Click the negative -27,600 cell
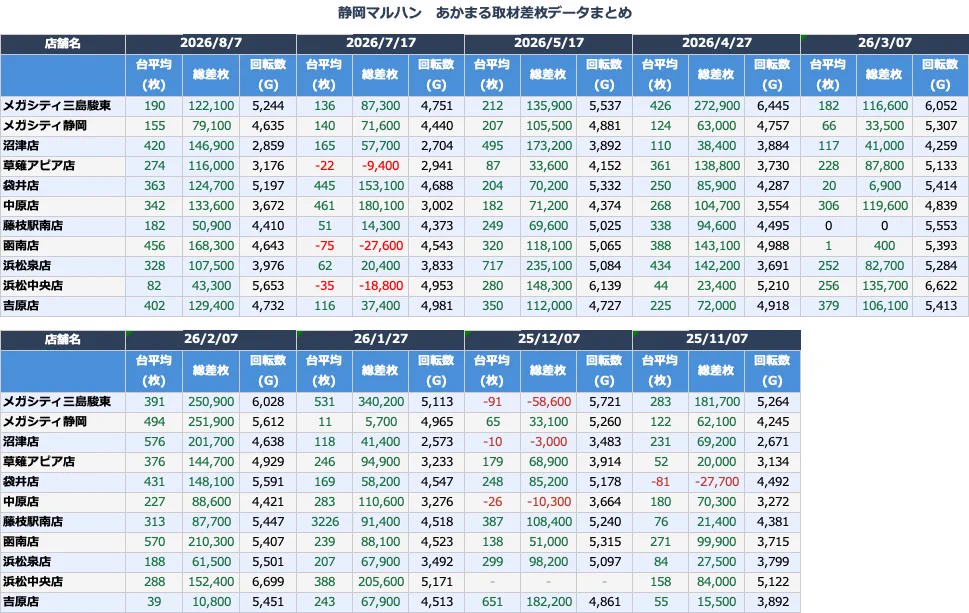The image size is (969, 613). click(x=381, y=246)
